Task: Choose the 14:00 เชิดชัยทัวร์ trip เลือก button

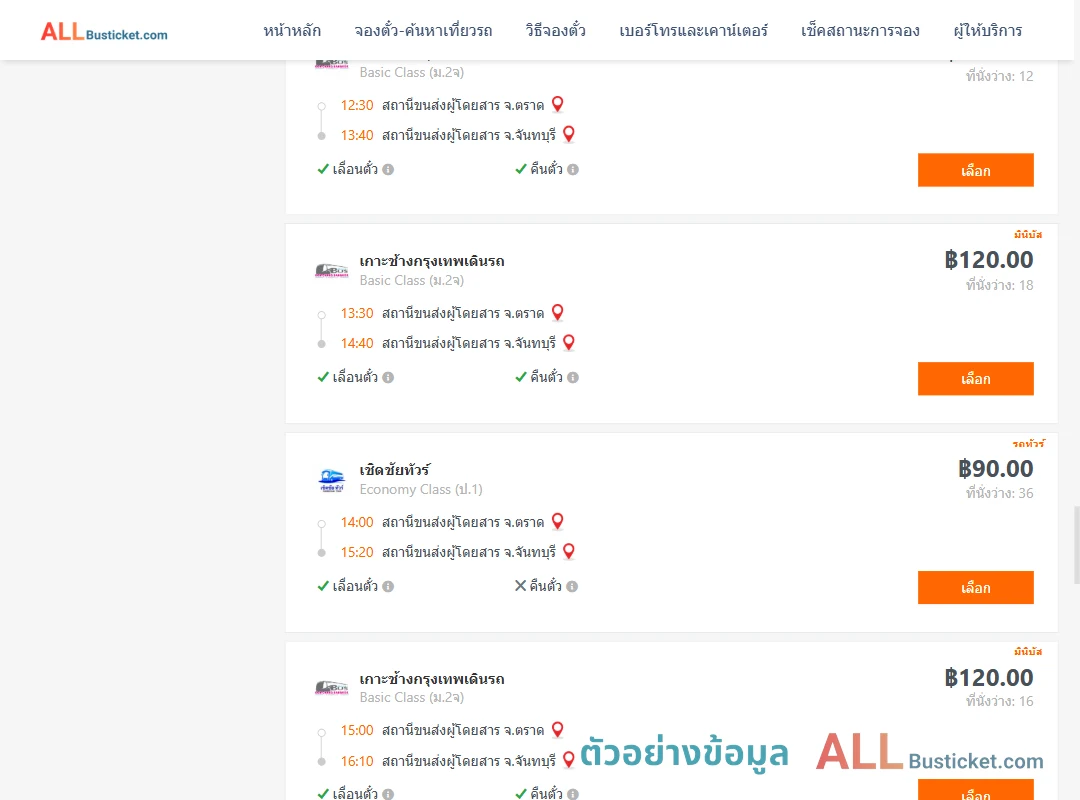Action: point(975,587)
